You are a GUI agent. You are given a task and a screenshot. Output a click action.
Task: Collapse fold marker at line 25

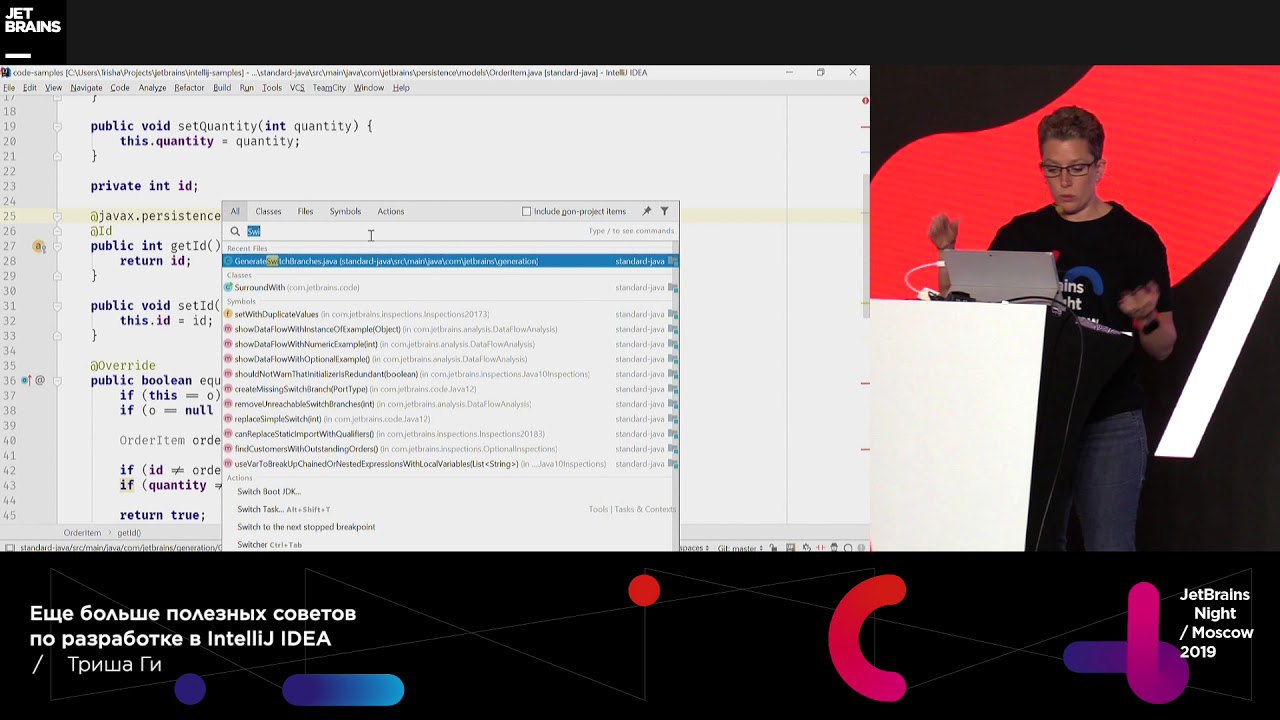(x=57, y=216)
